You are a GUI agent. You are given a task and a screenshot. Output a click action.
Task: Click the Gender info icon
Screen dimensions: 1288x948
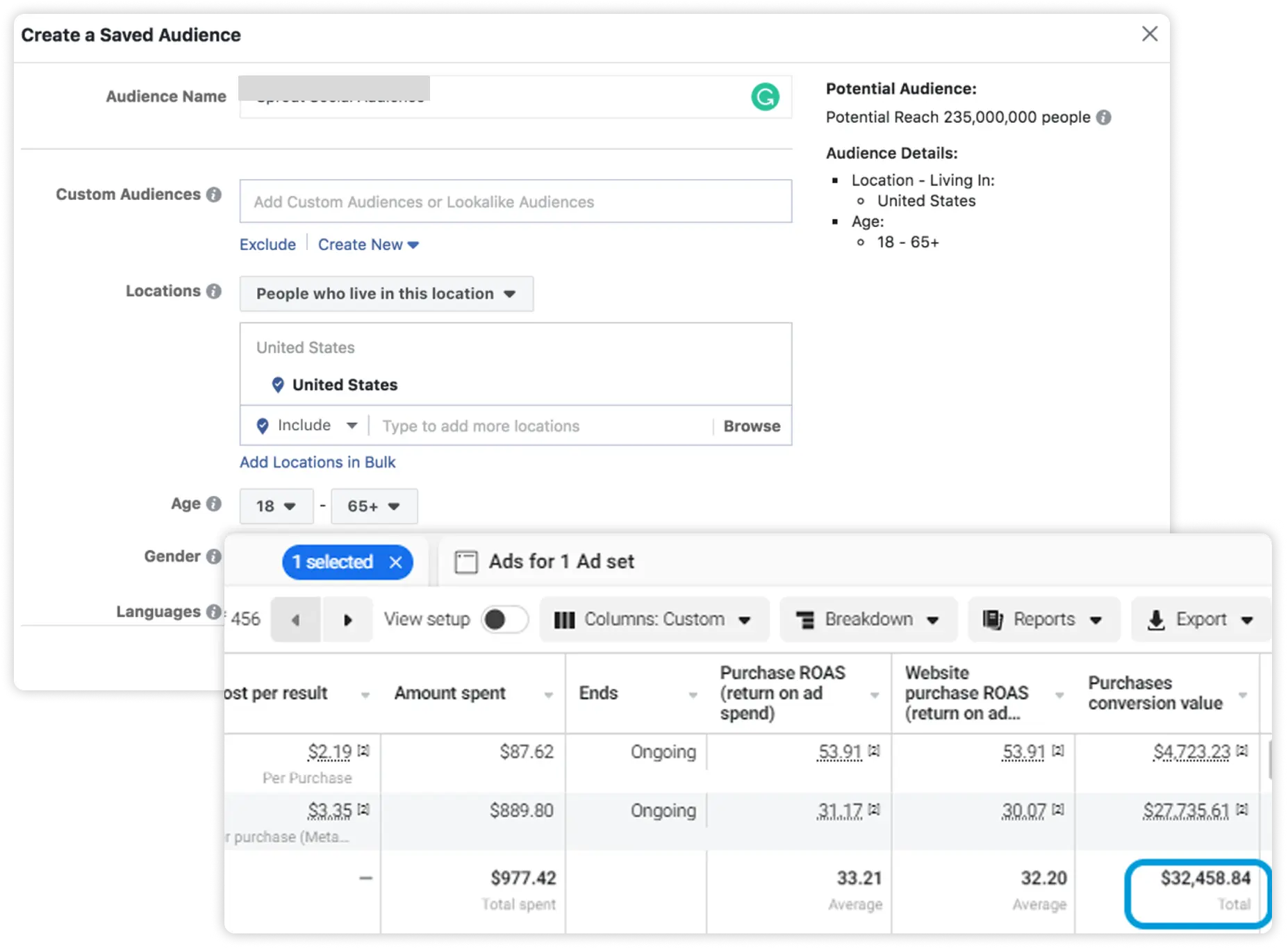[214, 556]
